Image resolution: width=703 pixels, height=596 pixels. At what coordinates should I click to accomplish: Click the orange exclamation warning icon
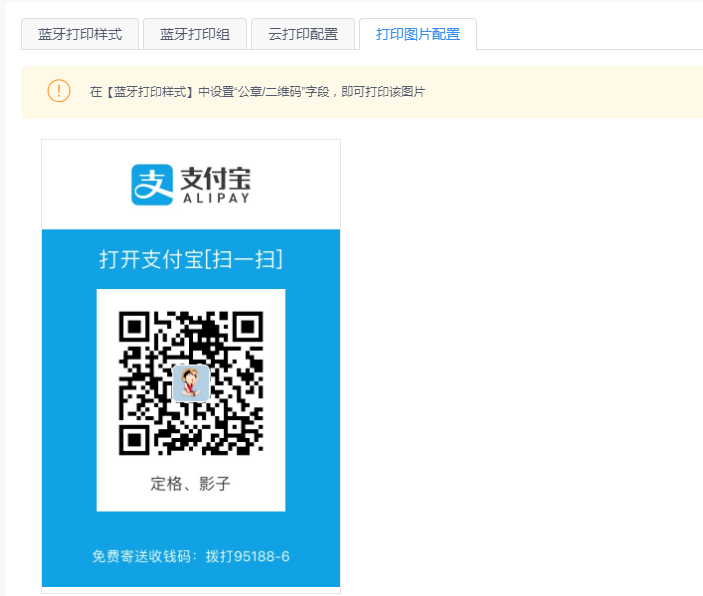click(59, 91)
